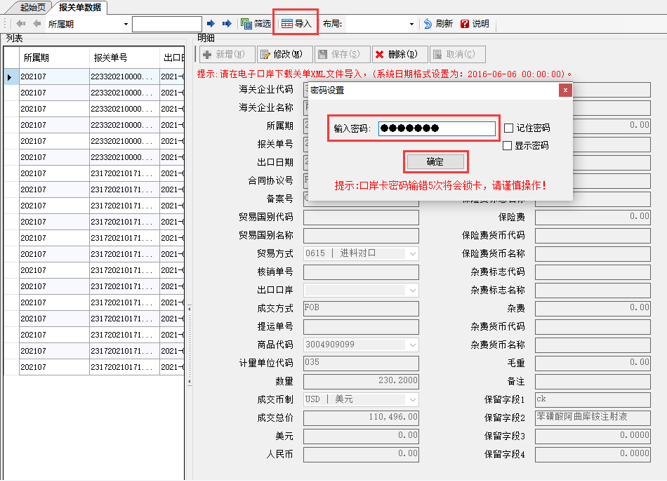This screenshot has height=481, width=667.
Task: Open 说明 (Help) from the toolbar
Action: point(475,23)
